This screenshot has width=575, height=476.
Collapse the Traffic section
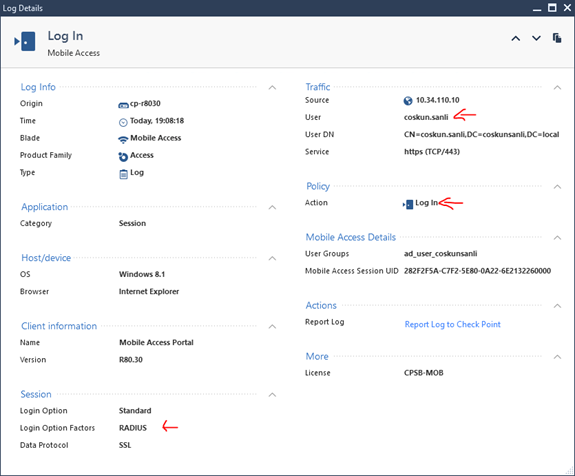click(557, 87)
